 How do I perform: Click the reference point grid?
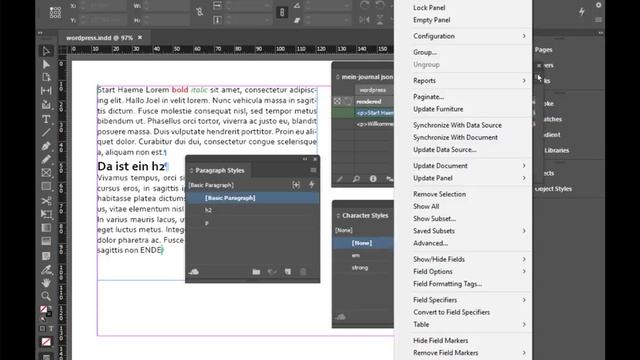click(55, 12)
